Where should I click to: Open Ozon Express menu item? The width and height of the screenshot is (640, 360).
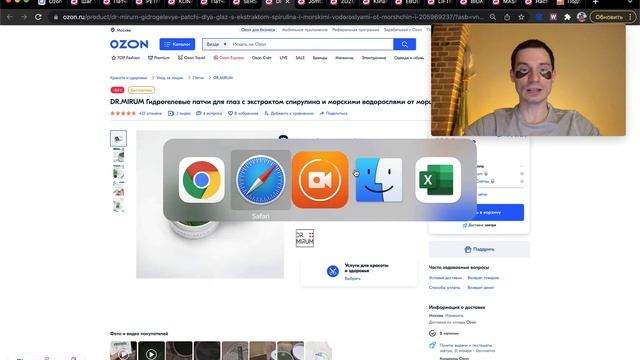[229, 58]
